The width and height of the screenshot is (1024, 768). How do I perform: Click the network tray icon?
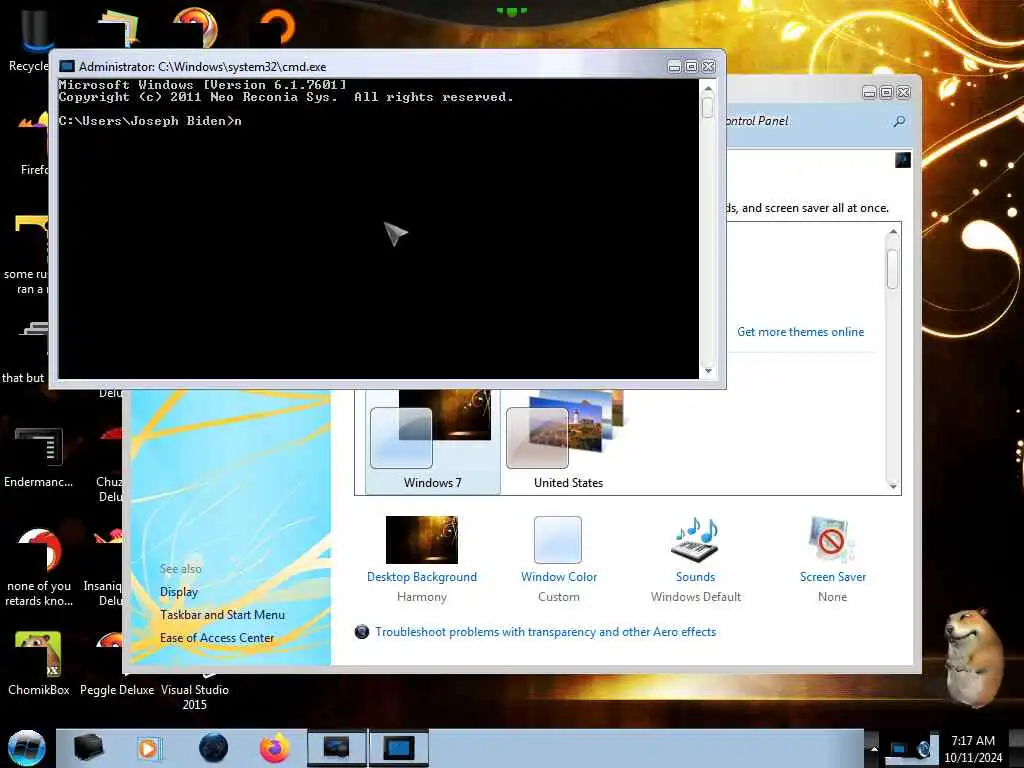tap(899, 748)
